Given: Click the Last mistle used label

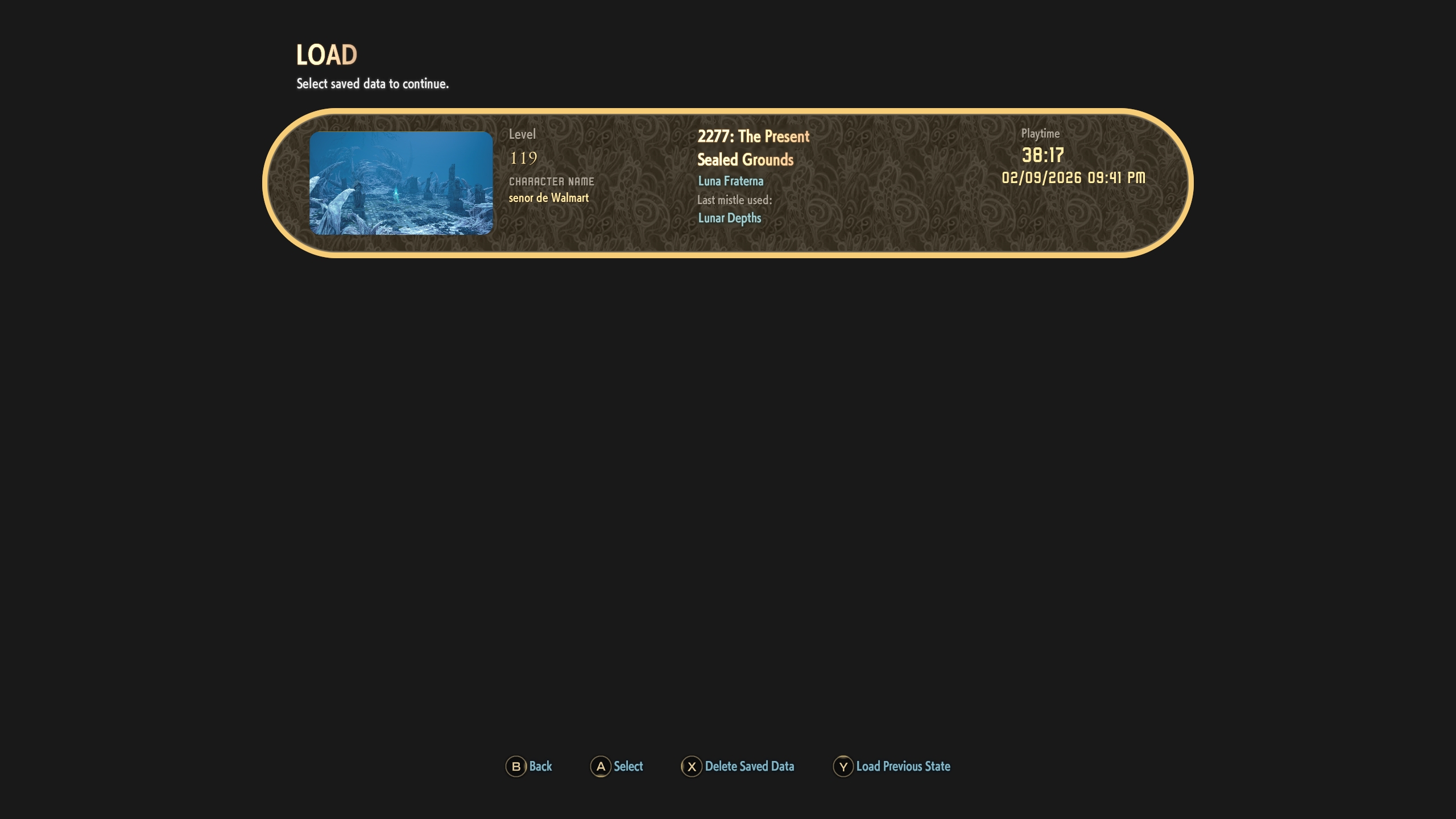Looking at the screenshot, I should click(734, 200).
